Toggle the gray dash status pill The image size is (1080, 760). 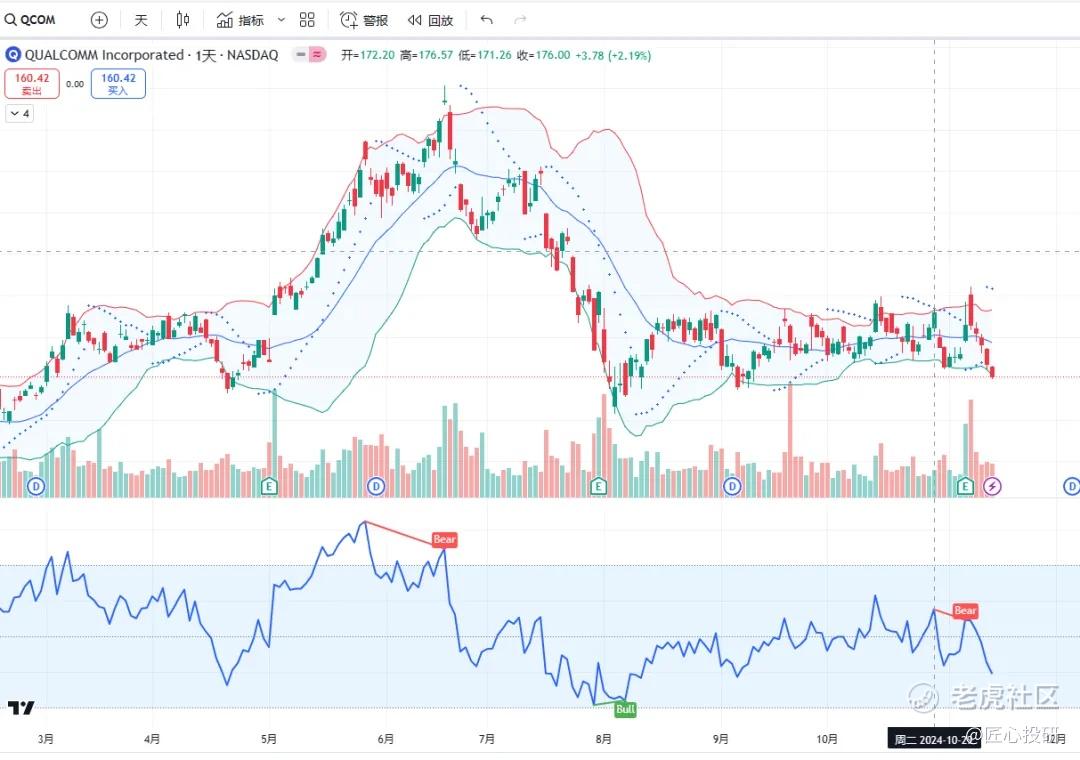pyautogui.click(x=301, y=54)
